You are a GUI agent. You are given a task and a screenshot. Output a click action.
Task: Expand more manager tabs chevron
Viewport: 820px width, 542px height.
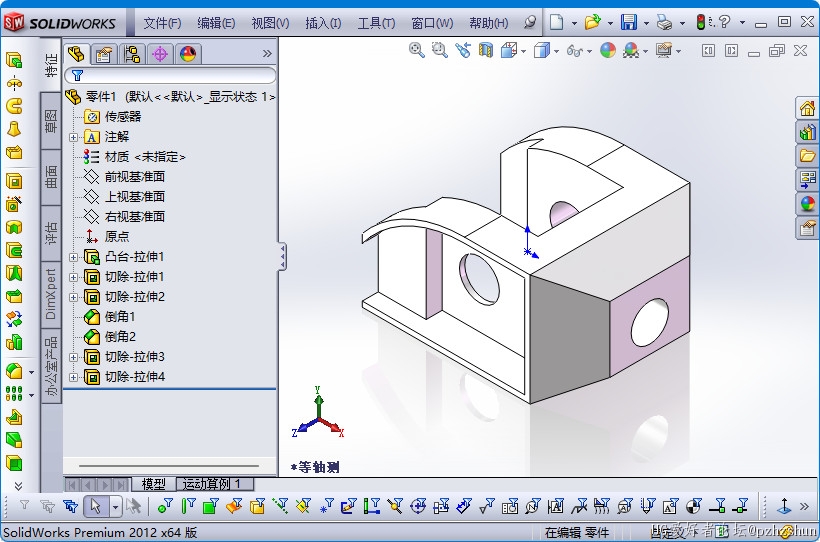pos(267,53)
